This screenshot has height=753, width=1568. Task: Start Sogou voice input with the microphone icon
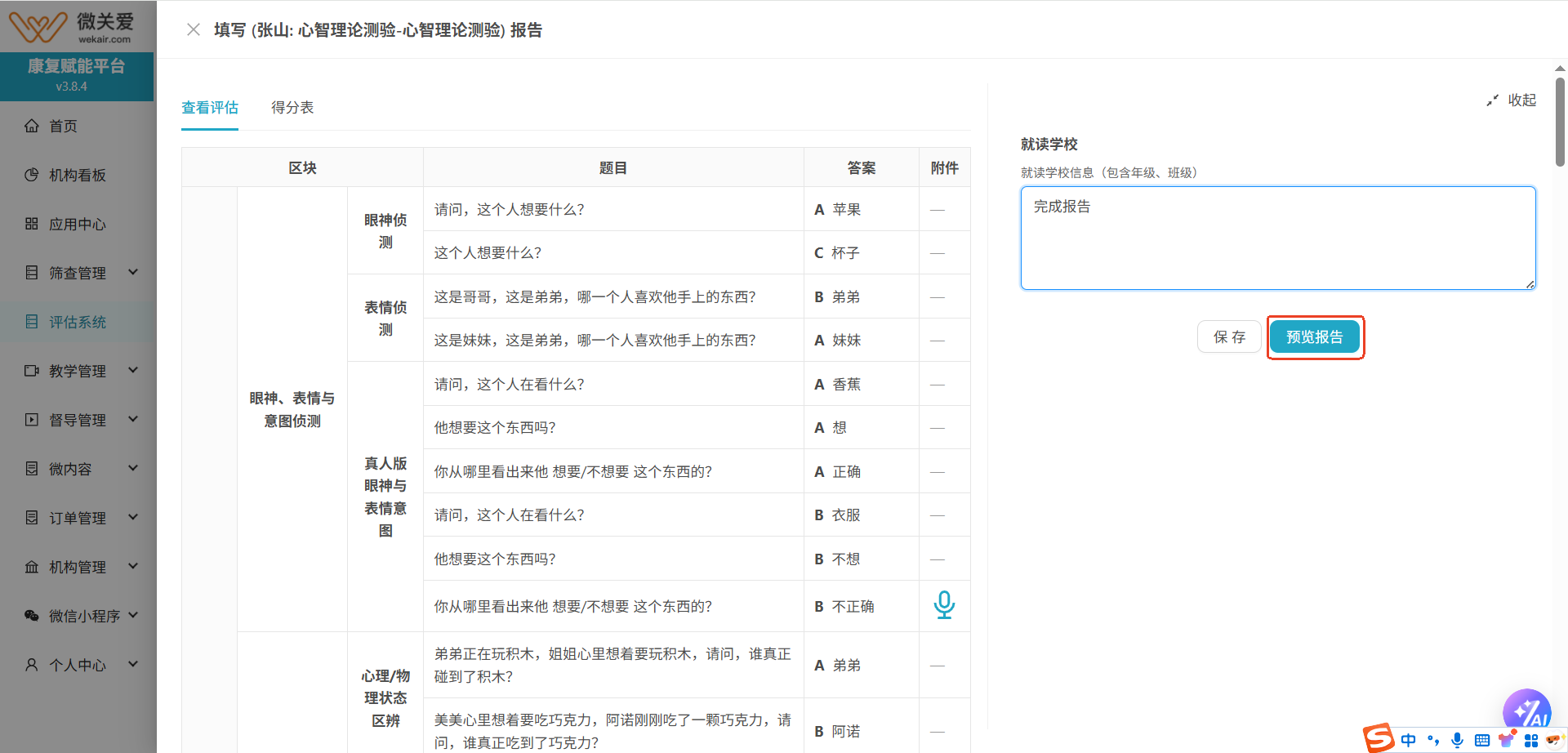pos(1459,740)
